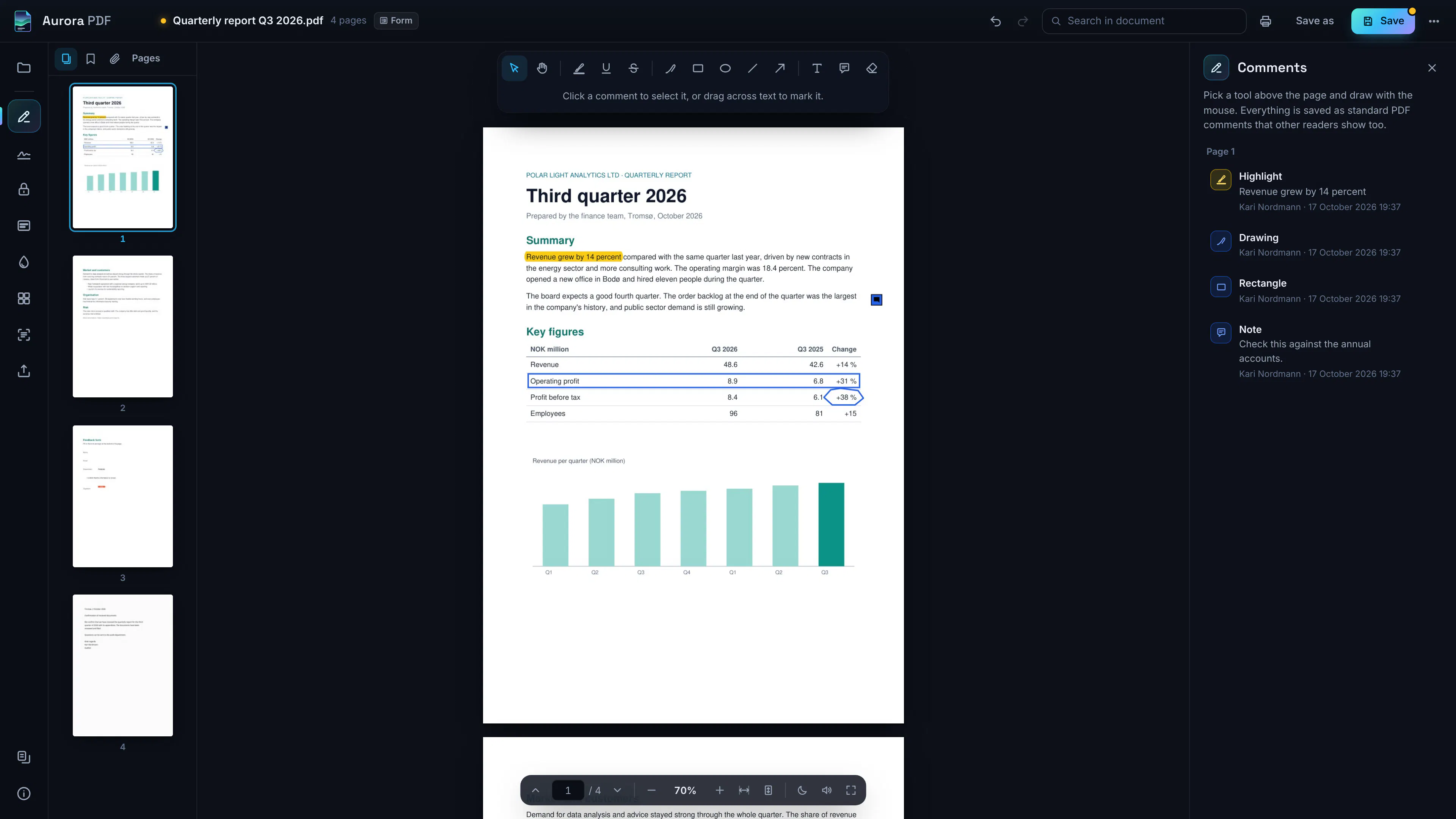Select the text box tool
This screenshot has width=1456, height=819.
click(x=817, y=68)
